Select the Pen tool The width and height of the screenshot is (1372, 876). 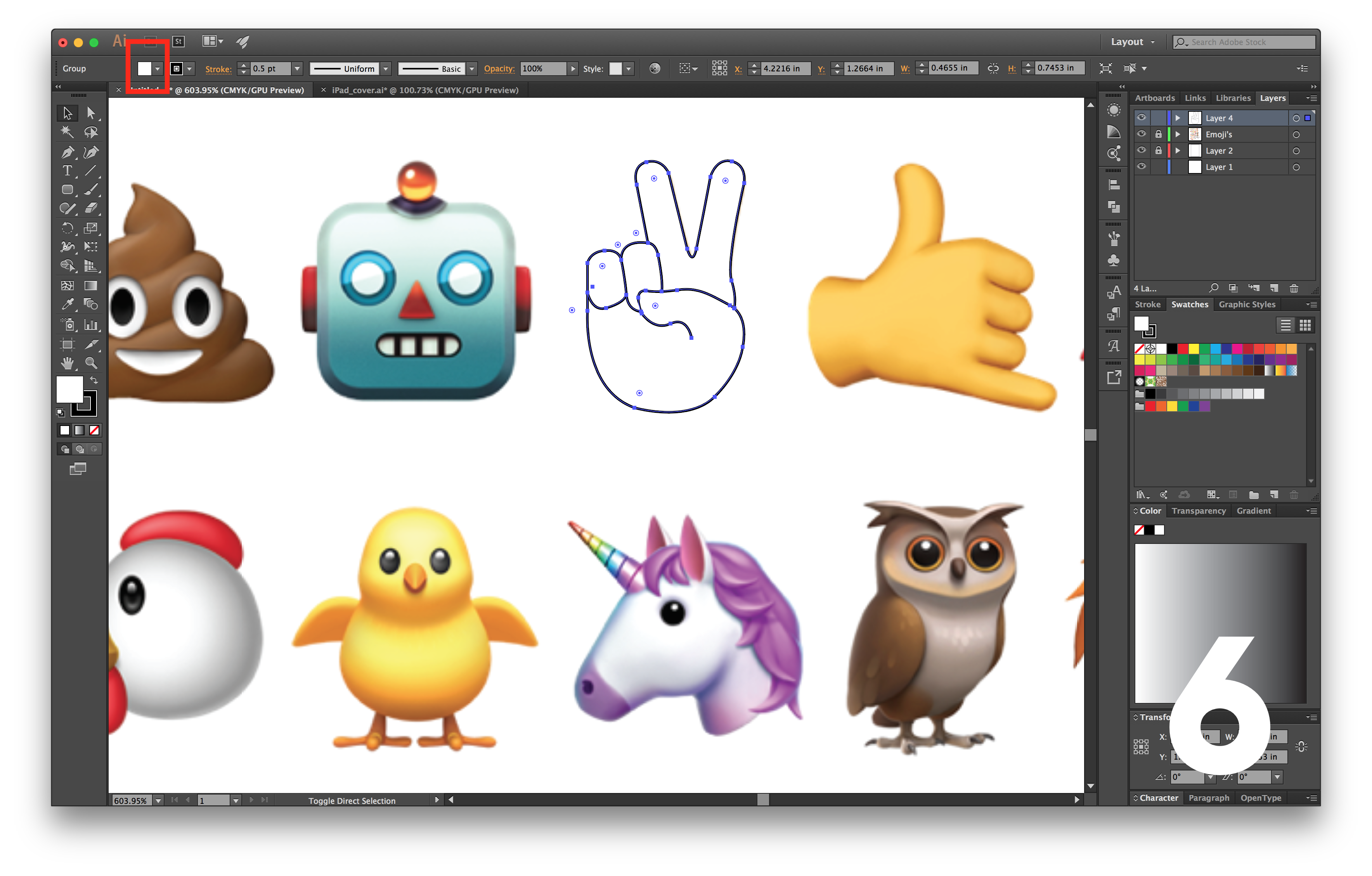click(67, 152)
